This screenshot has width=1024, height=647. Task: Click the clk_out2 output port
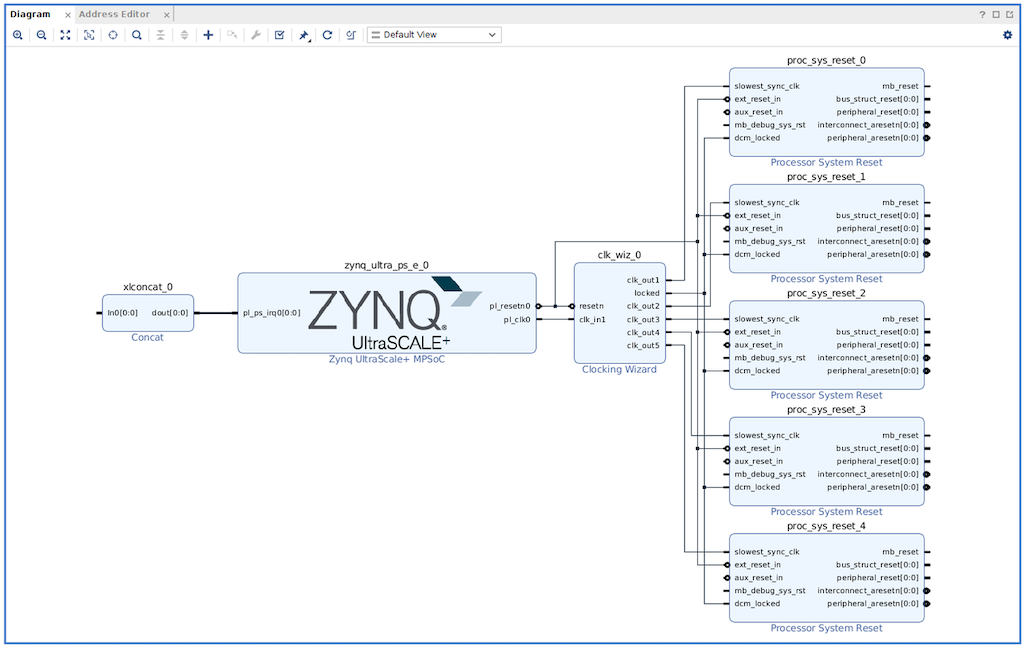coord(643,306)
